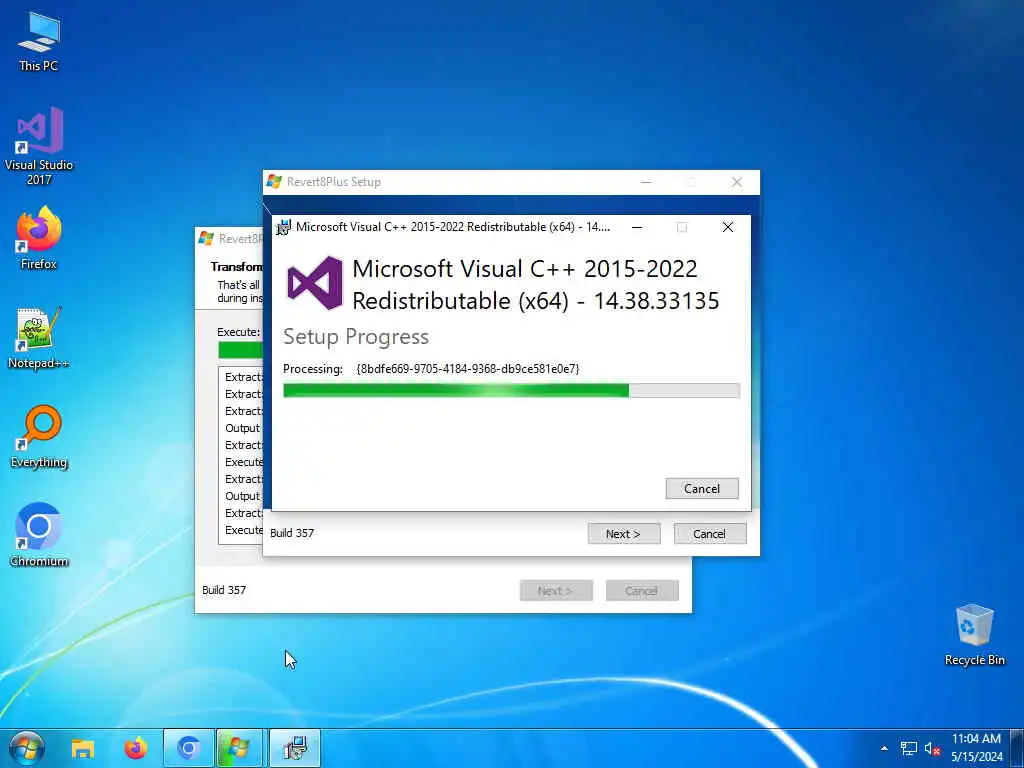This screenshot has height=768, width=1024.
Task: Minimize the Visual C++ Redistributable window
Action: pyautogui.click(x=637, y=227)
